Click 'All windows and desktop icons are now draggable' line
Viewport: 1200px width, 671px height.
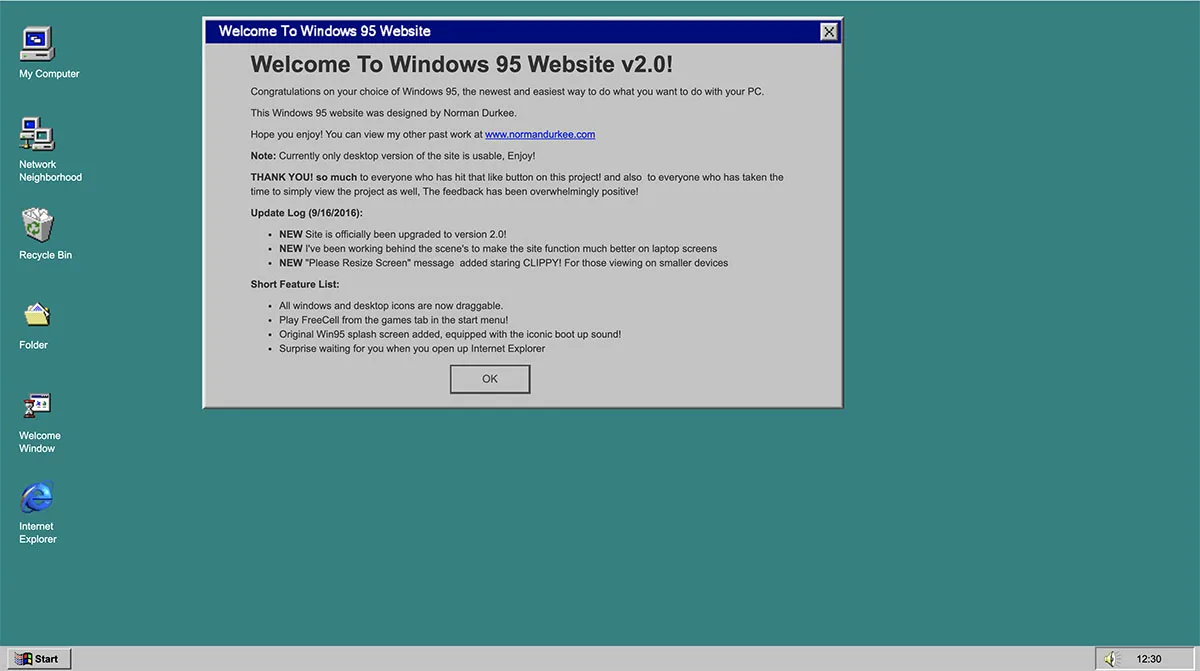coord(391,306)
